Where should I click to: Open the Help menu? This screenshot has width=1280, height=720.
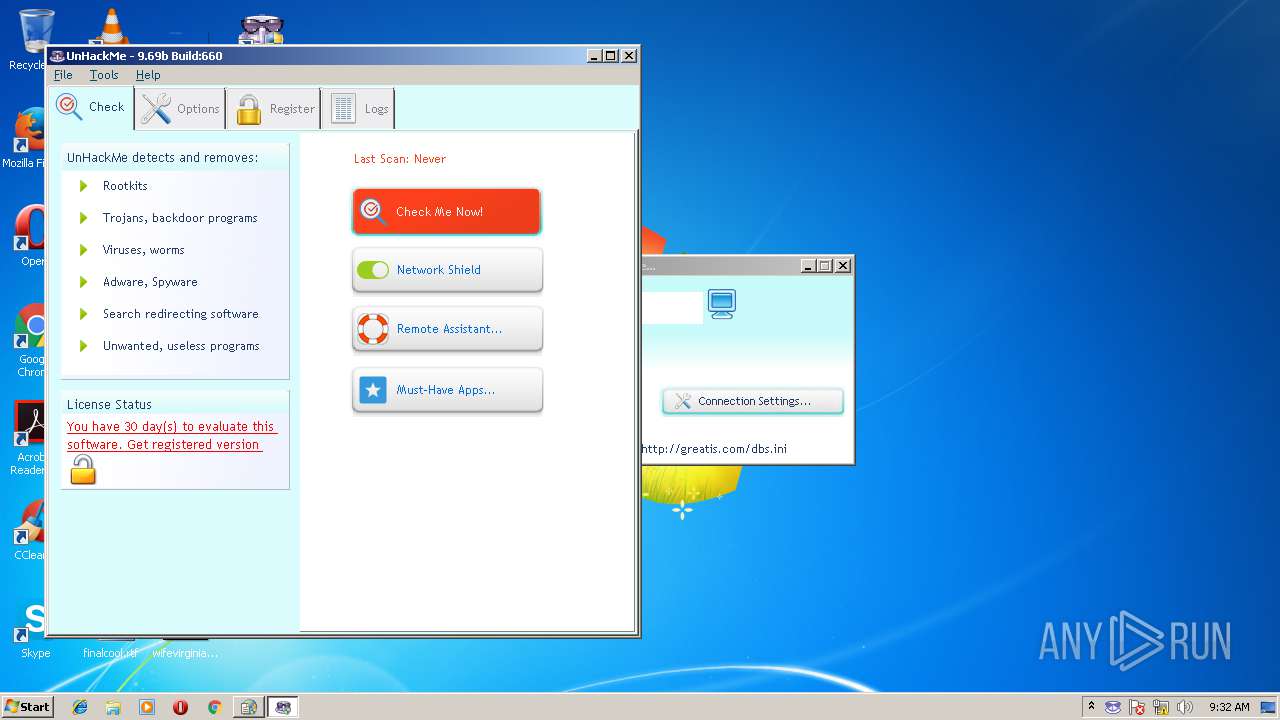coord(148,75)
